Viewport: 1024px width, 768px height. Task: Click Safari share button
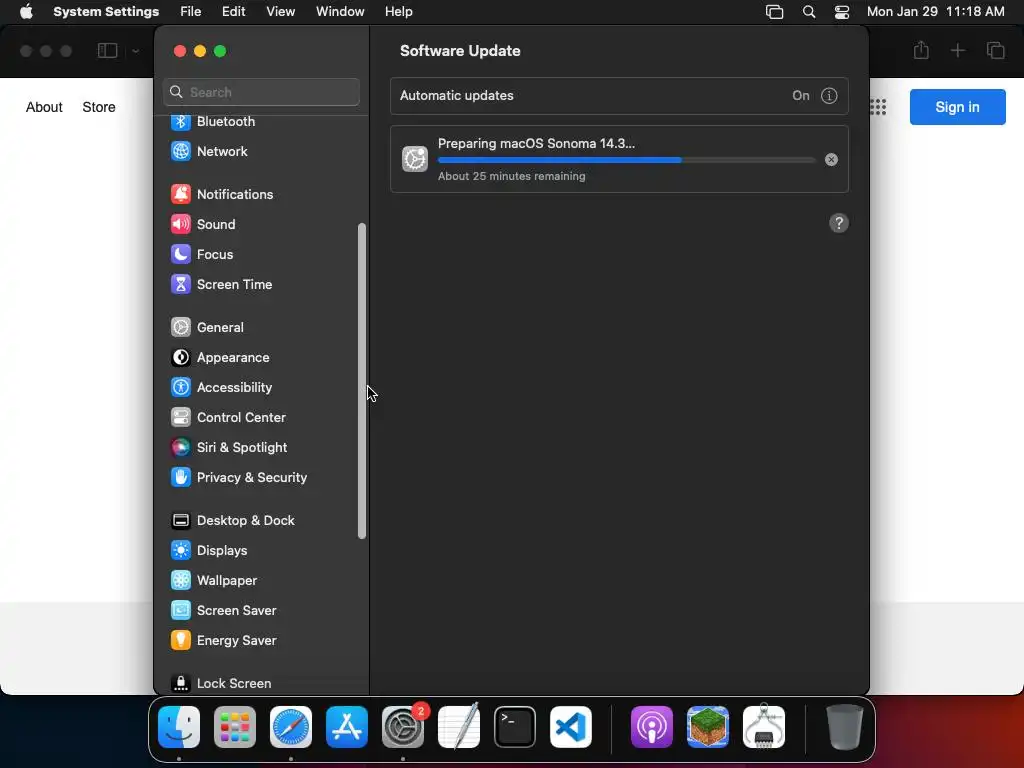click(x=921, y=50)
